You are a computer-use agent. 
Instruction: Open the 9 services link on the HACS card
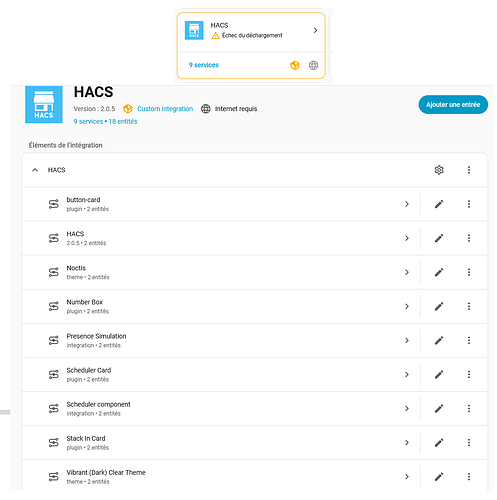point(204,65)
